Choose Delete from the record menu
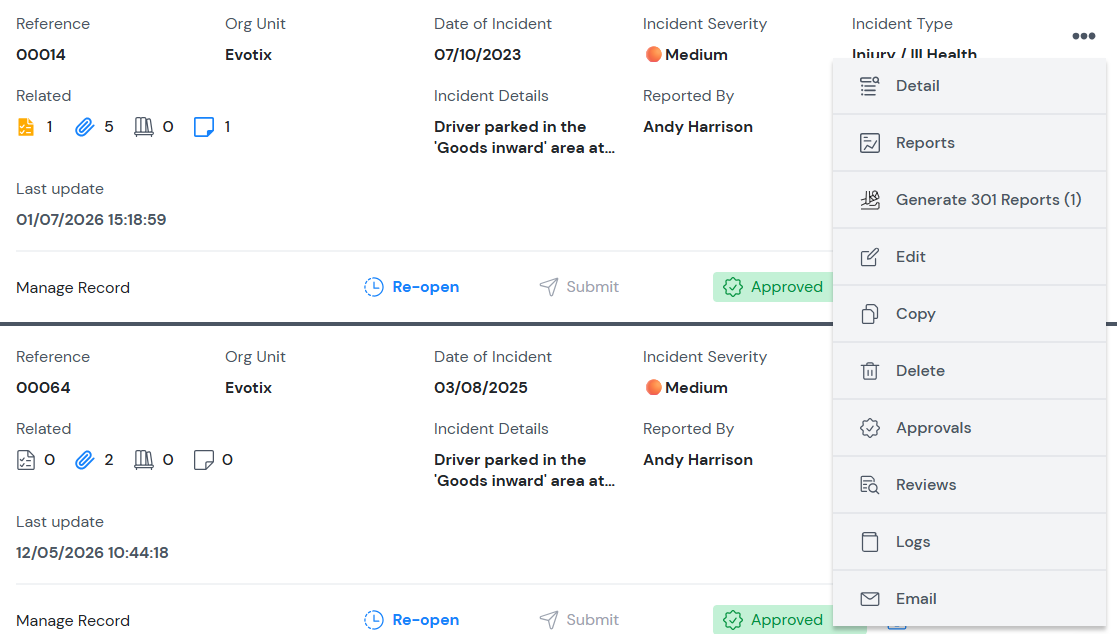This screenshot has height=634, width=1117. click(969, 371)
